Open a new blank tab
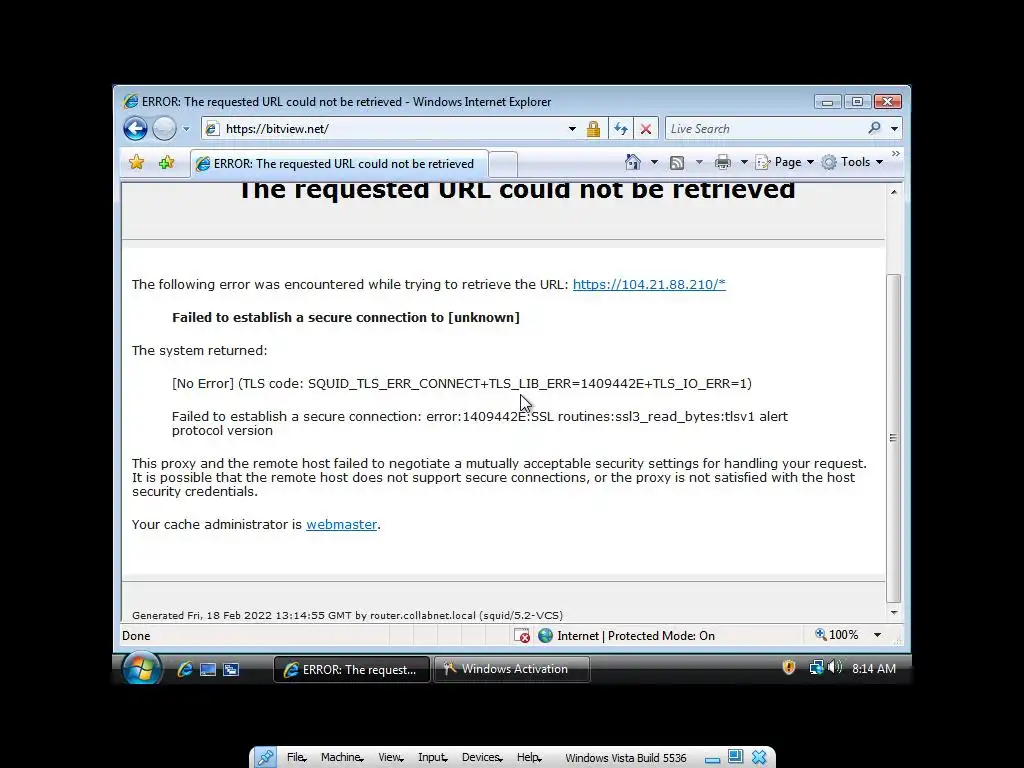 tap(503, 164)
